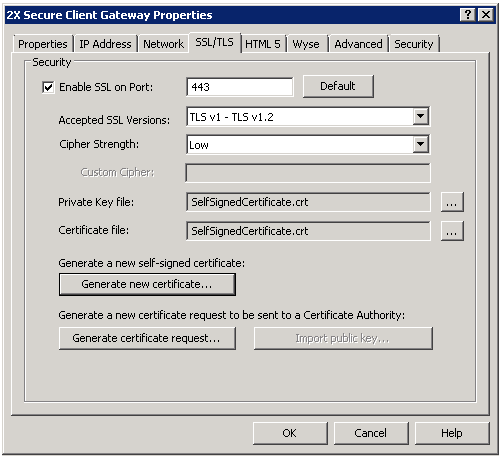Click the title bar help question mark icon
The image size is (501, 459).
pos(468,15)
